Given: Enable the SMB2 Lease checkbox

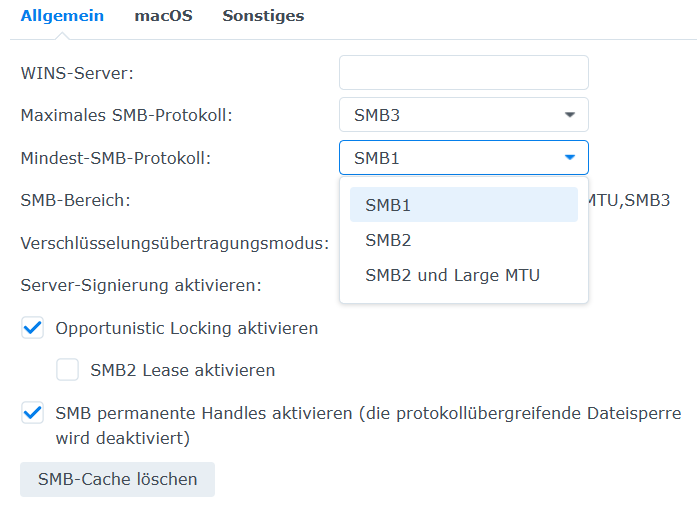Looking at the screenshot, I should [68, 370].
